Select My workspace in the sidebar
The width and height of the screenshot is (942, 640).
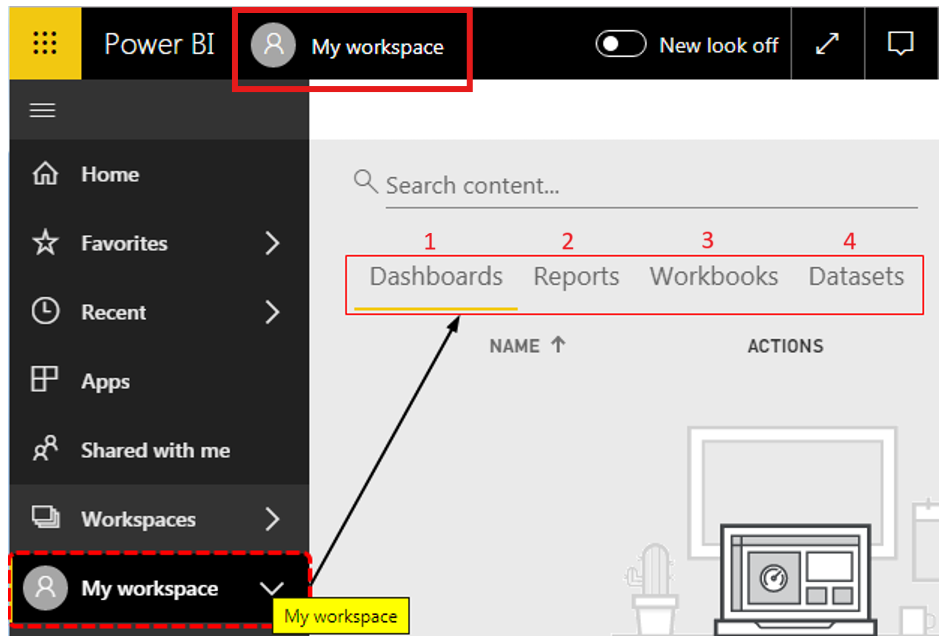click(x=150, y=588)
